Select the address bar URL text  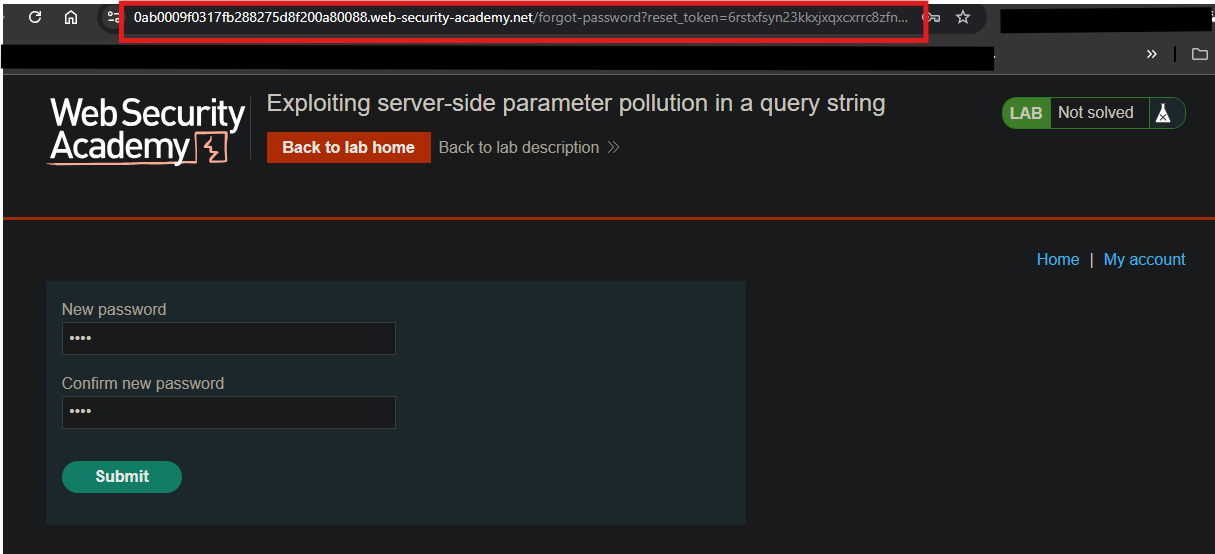pos(521,18)
